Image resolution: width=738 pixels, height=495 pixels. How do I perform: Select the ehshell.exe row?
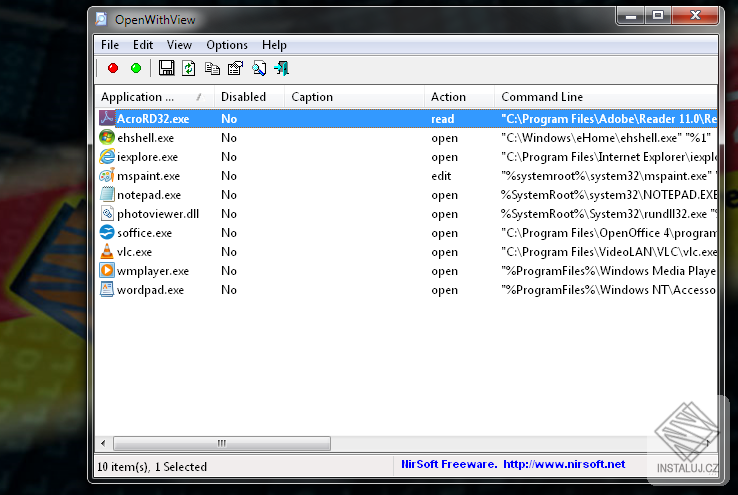(406, 138)
